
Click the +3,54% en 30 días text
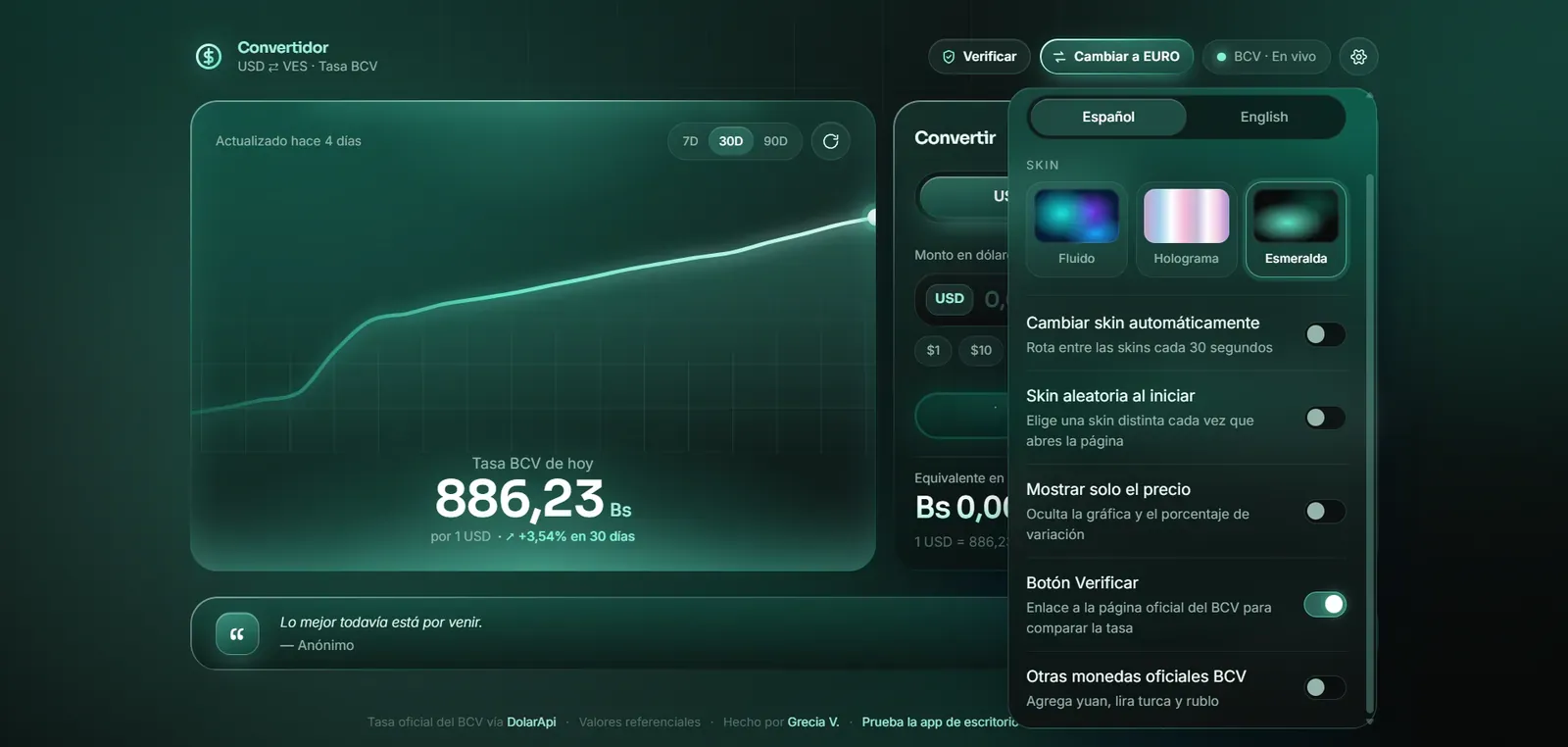pyautogui.click(x=576, y=536)
